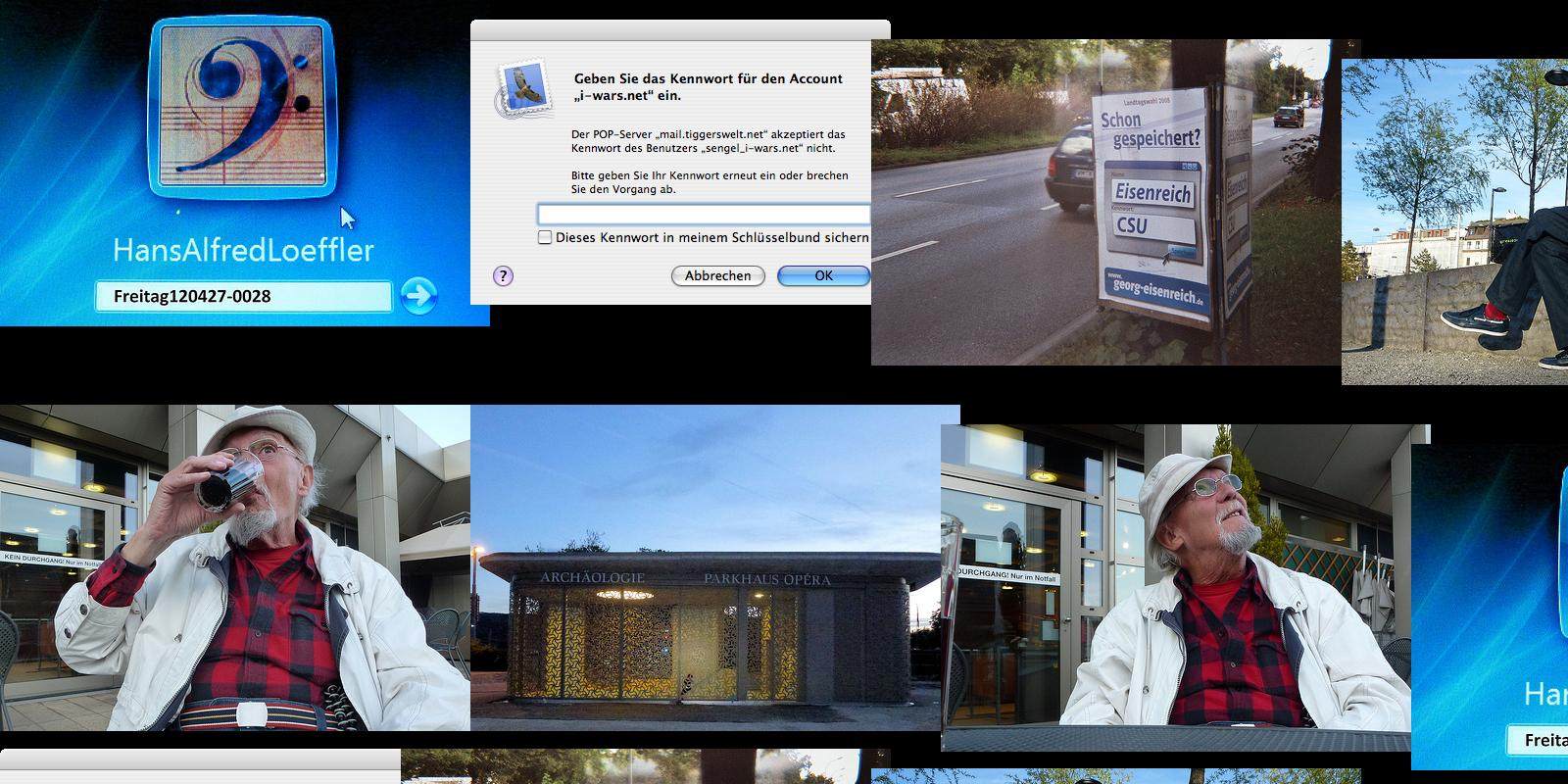
Task: Select the HansAlfredLoeffler user name
Action: tap(243, 249)
